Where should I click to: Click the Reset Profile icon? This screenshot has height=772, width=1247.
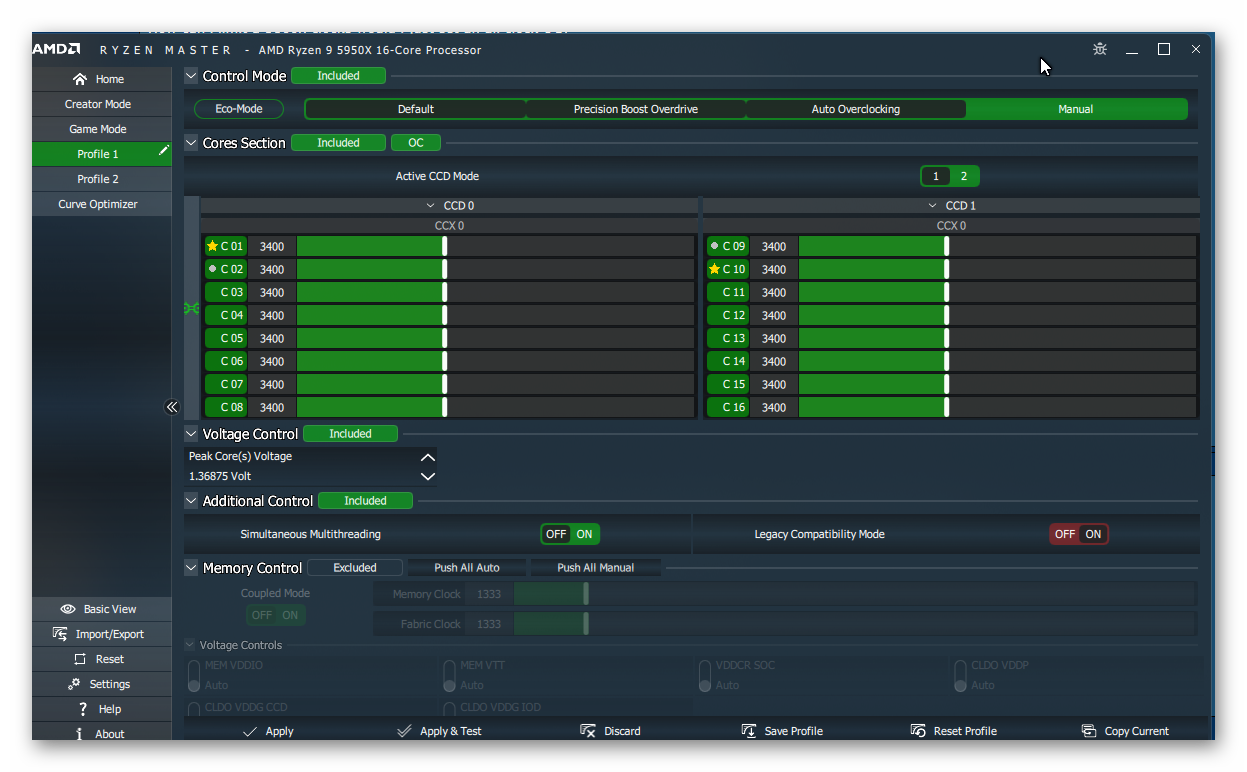(x=918, y=731)
